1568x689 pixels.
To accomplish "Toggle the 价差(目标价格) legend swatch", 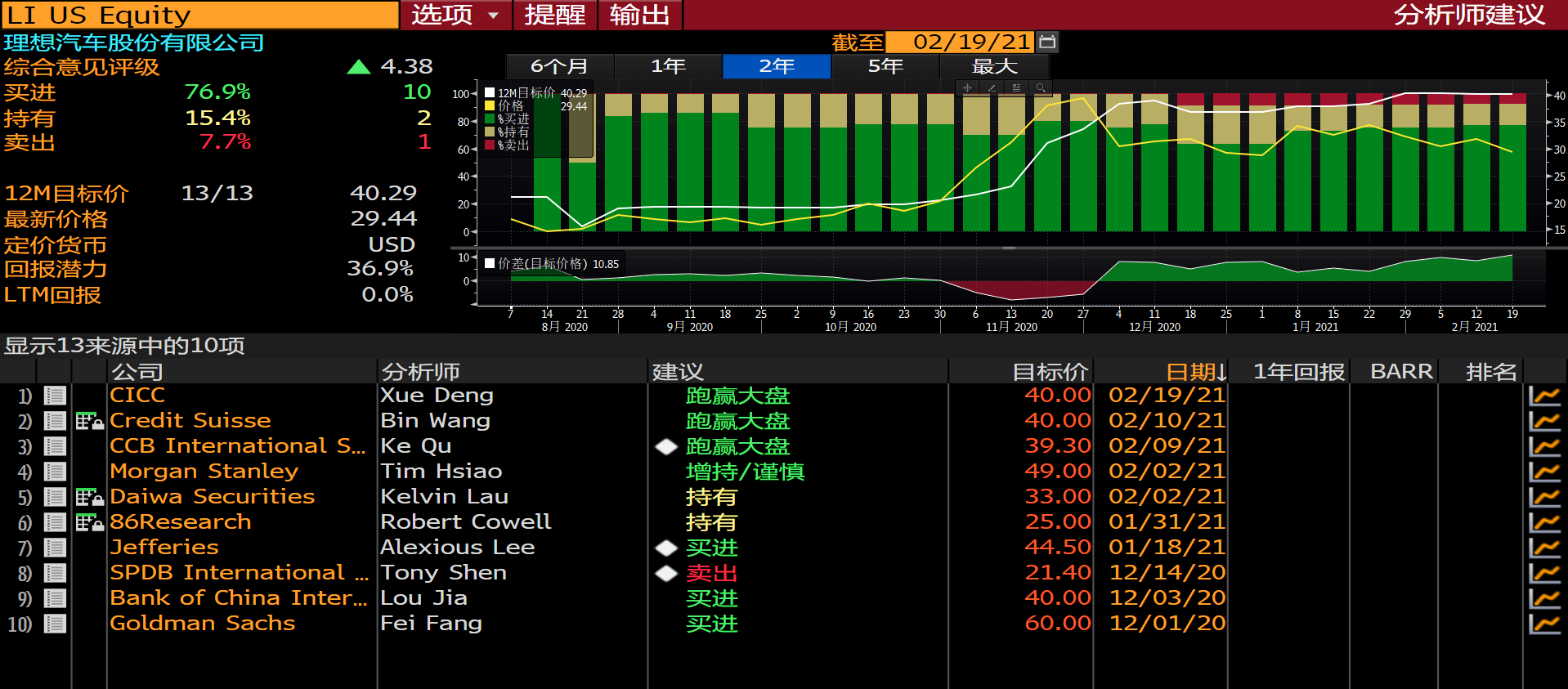I will pos(490,264).
